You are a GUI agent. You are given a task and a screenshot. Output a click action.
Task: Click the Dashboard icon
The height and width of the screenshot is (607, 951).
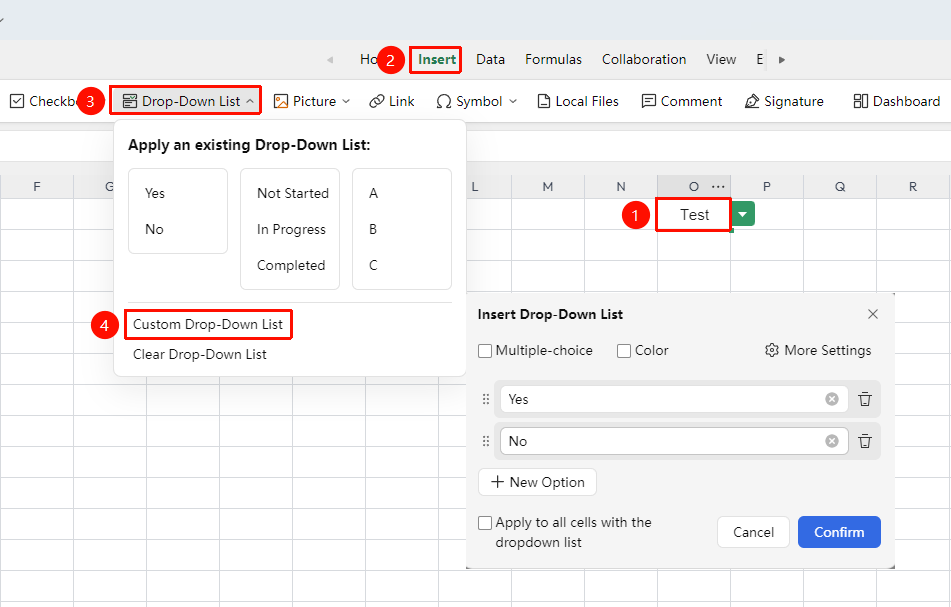pos(860,101)
